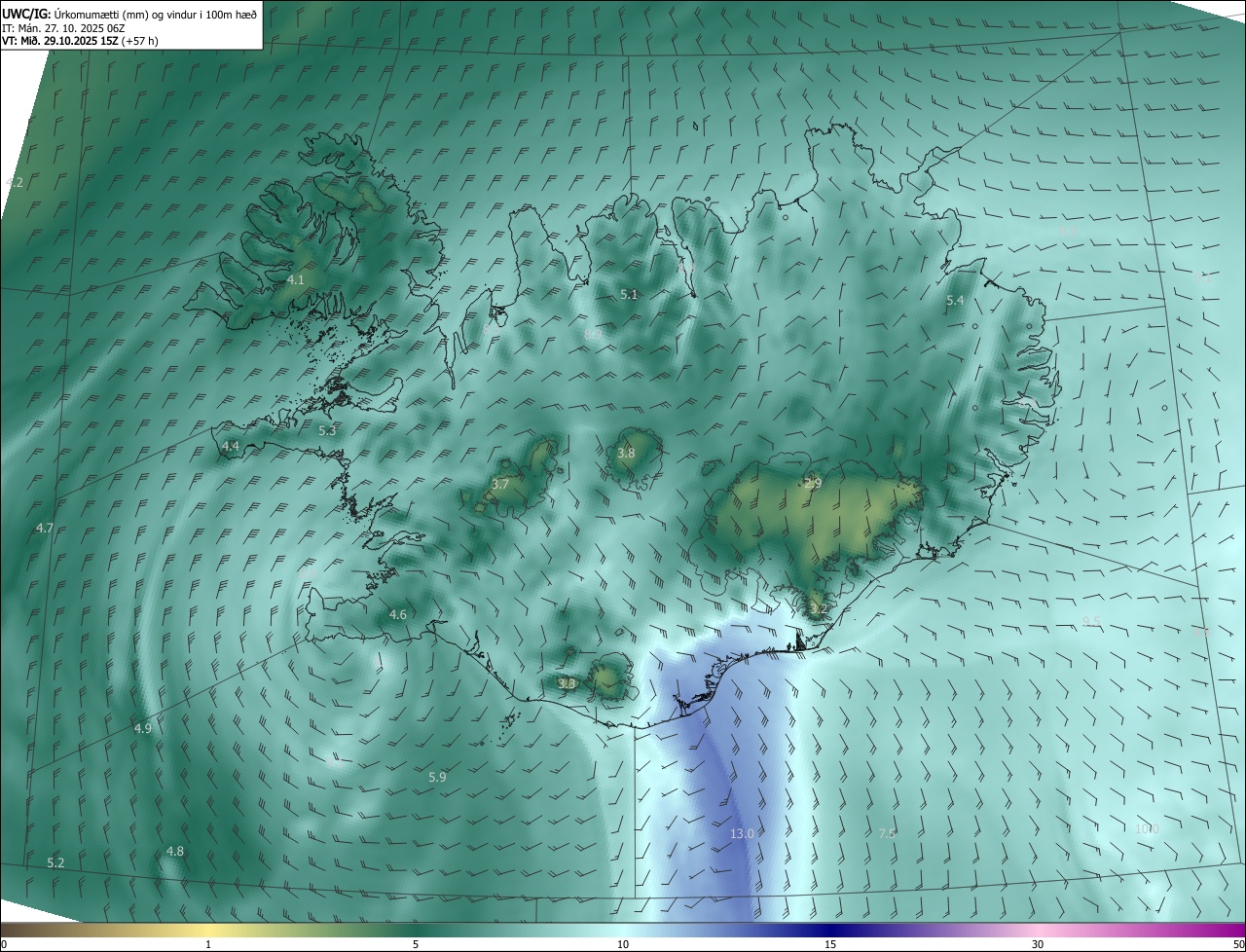Click the 4.6 map value
The image size is (1246, 952).
tap(397, 614)
